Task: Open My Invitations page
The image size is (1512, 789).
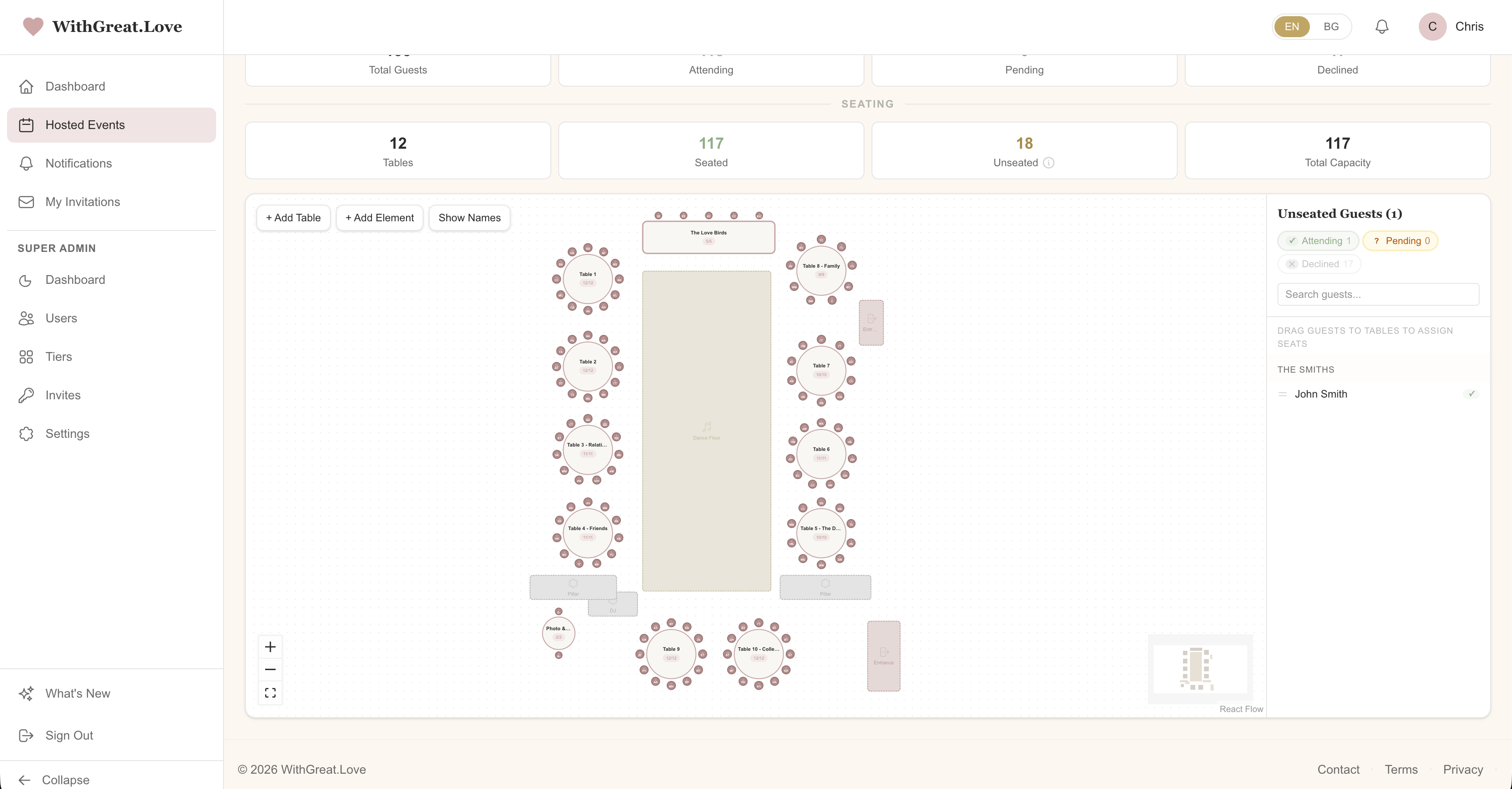Action: tap(112, 202)
